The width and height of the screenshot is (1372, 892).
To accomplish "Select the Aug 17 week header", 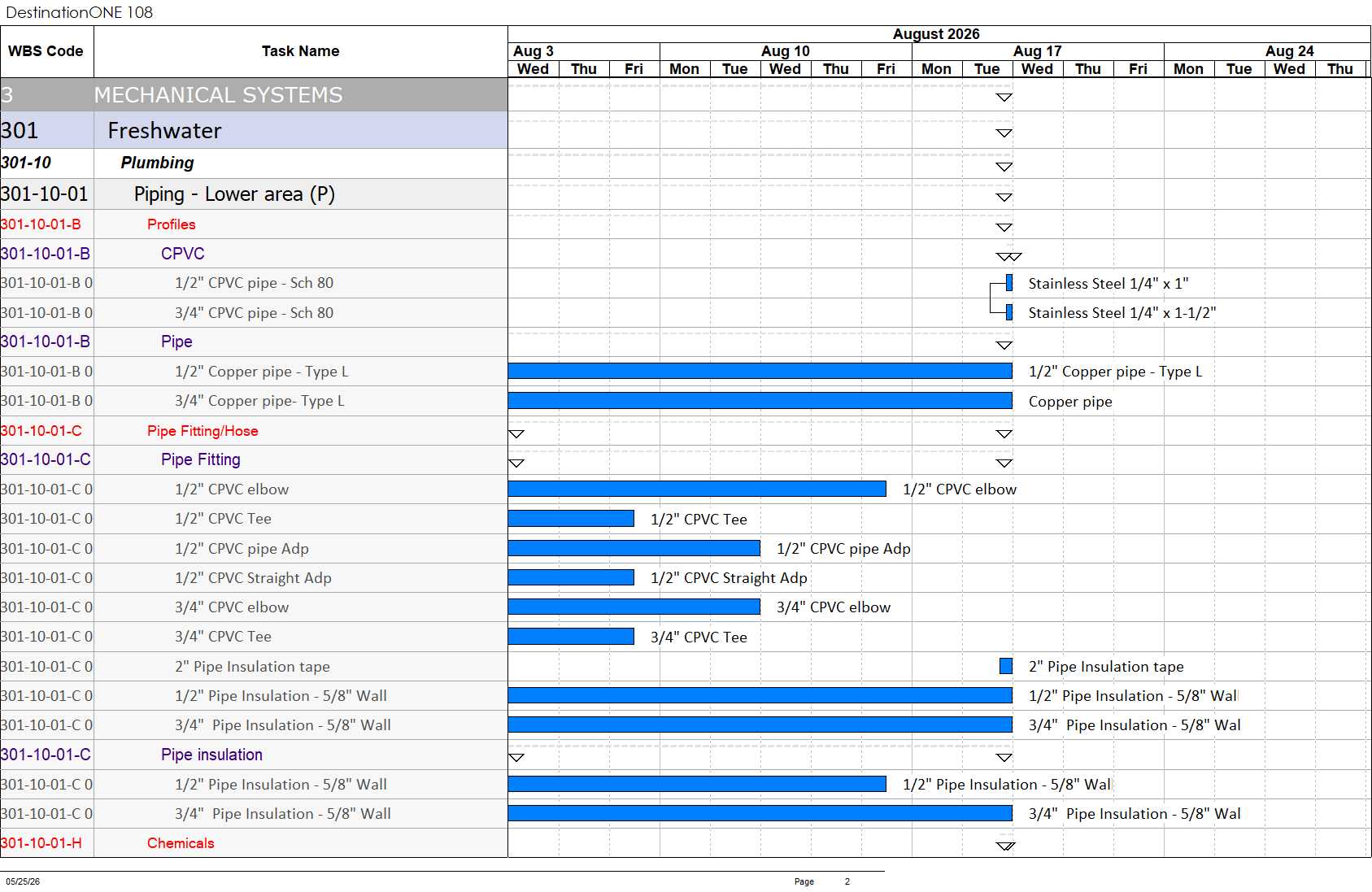I will 1038,51.
